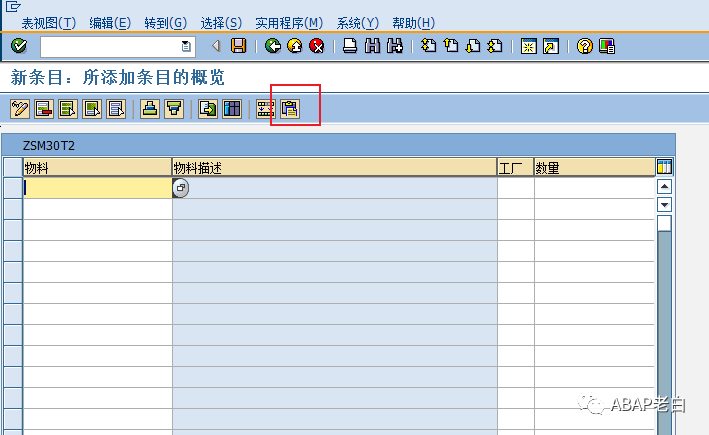The width and height of the screenshot is (709, 435).
Task: Open the 选择(S) menu
Action: click(221, 23)
